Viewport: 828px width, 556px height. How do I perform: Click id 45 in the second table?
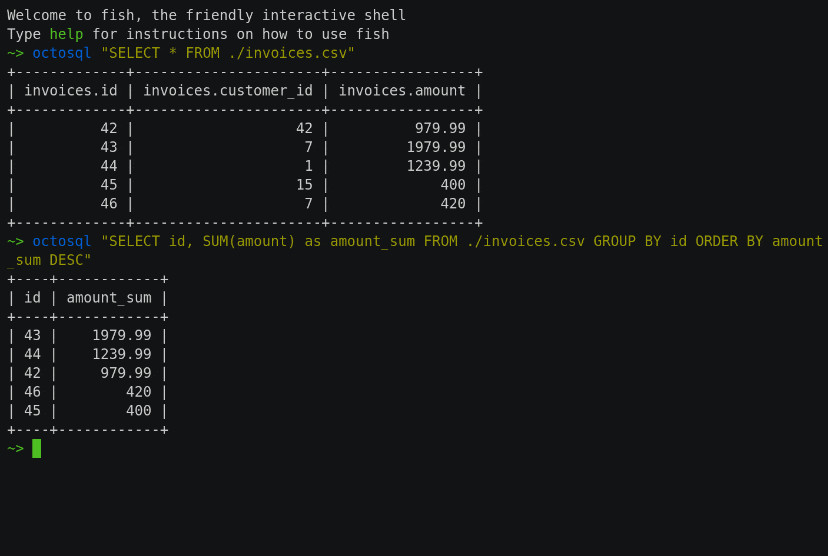tap(32, 411)
